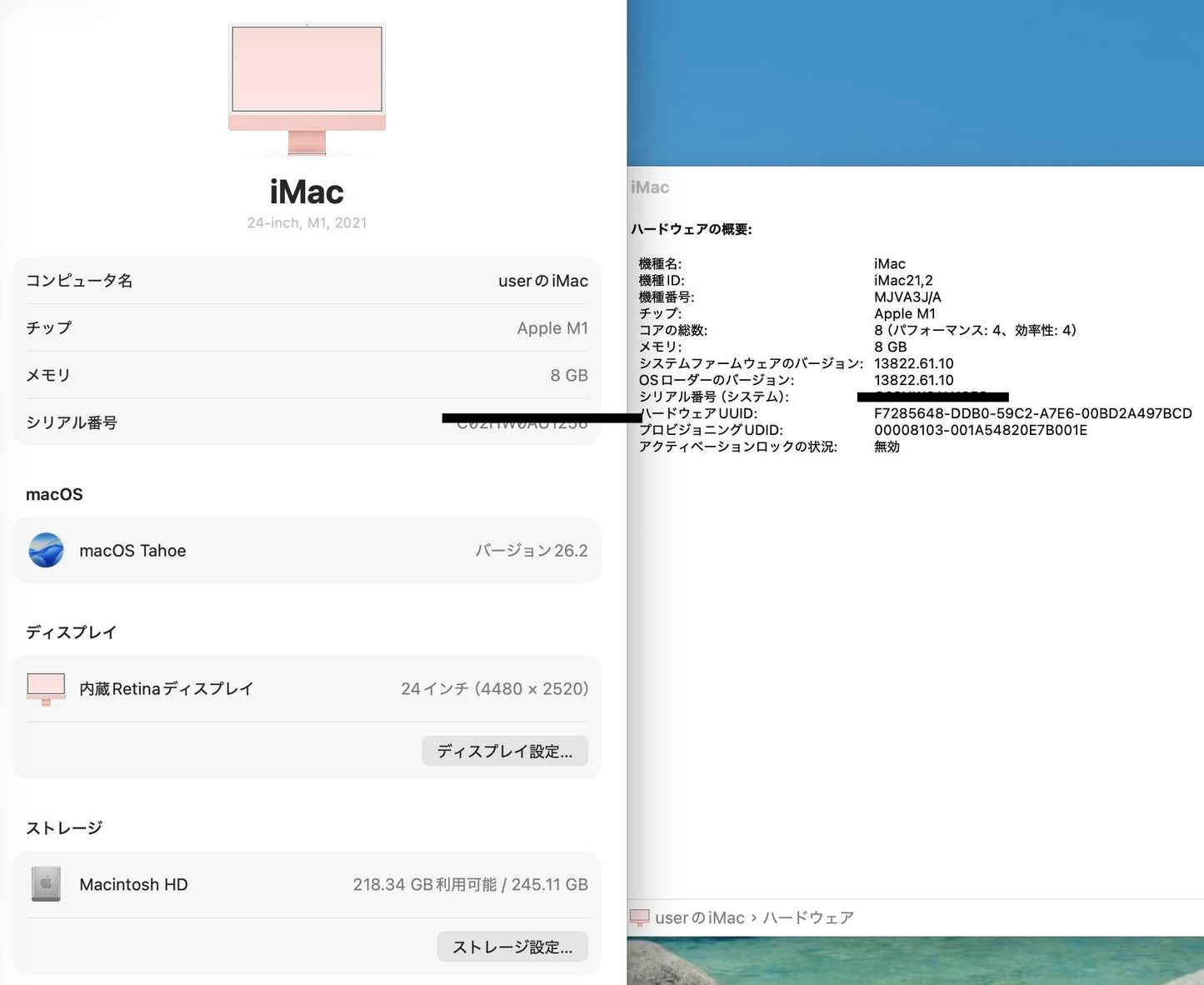This screenshot has height=985, width=1204.
Task: Click the コンピュータ名 row label
Action: pyautogui.click(x=79, y=281)
